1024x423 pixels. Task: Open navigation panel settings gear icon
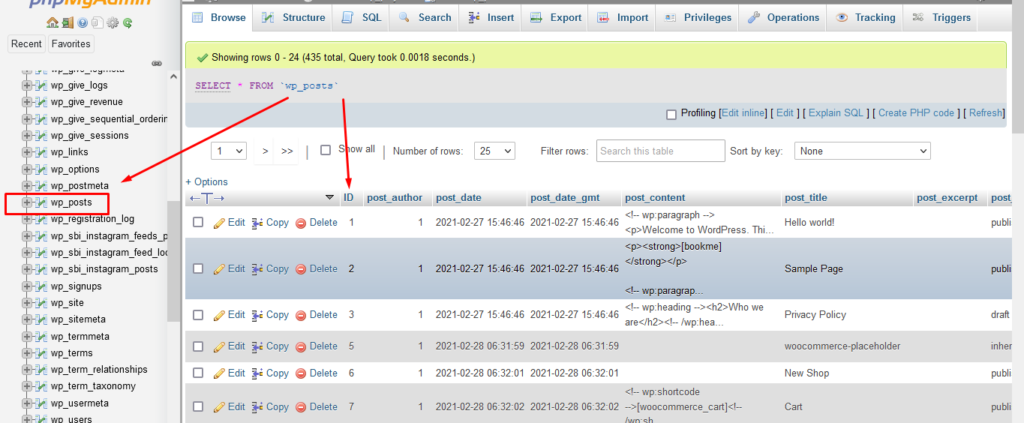point(112,23)
